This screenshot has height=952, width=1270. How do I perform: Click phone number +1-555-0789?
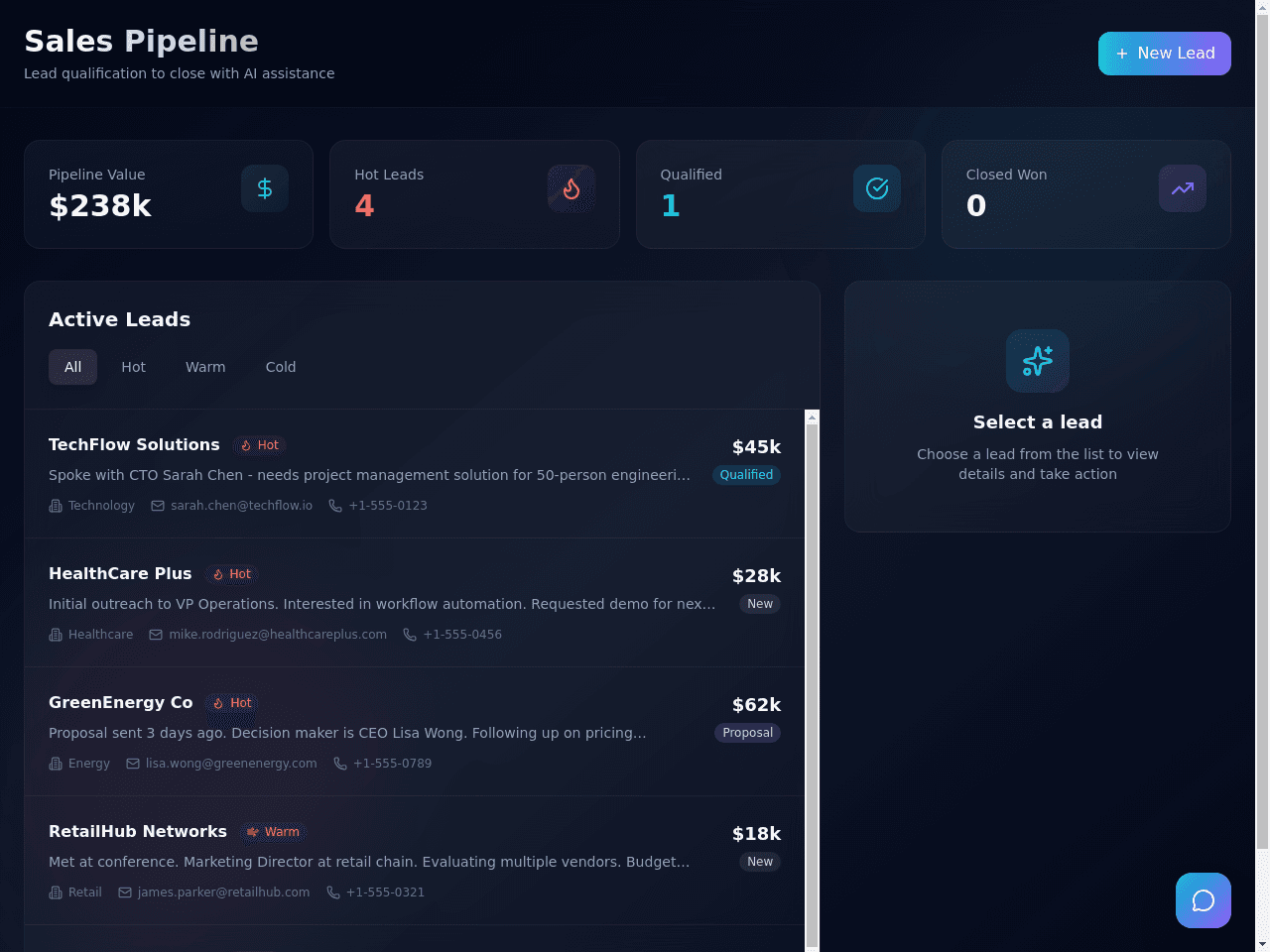[x=393, y=764]
